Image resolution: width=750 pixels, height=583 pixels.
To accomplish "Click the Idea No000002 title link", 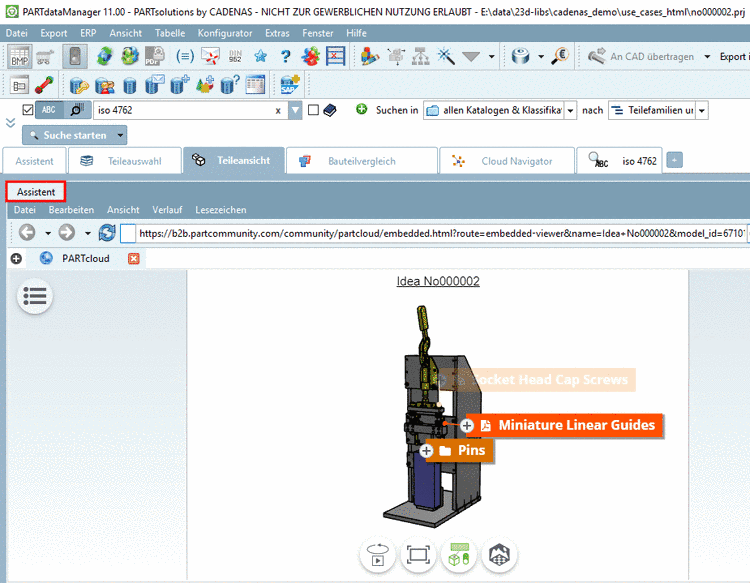I will tap(438, 281).
